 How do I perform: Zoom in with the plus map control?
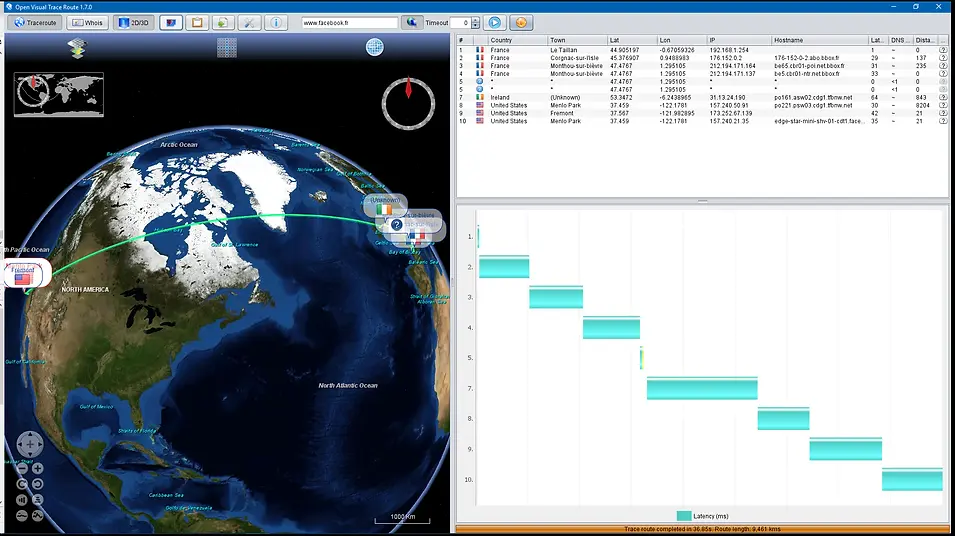37,468
